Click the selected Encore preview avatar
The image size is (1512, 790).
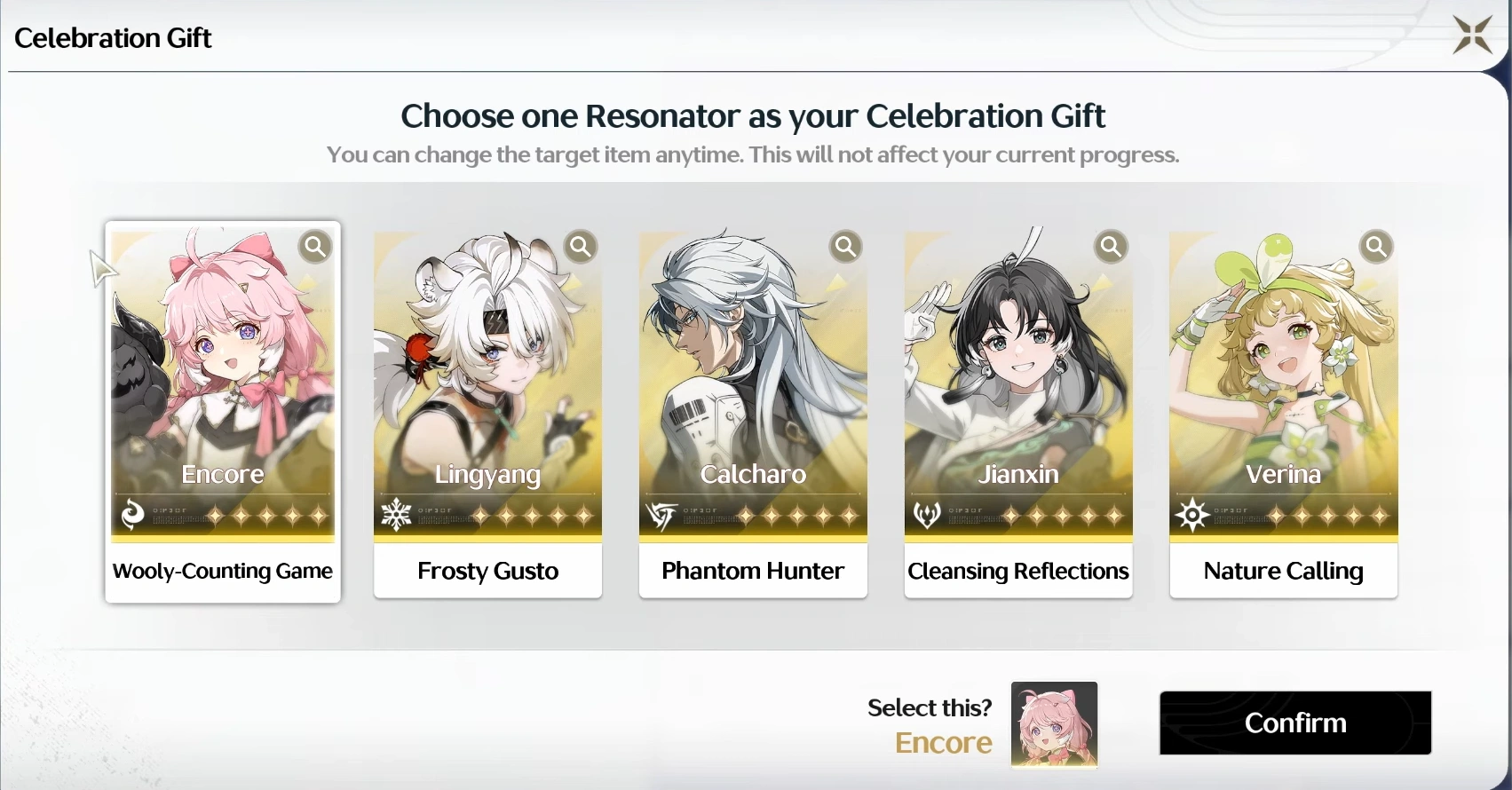tap(1055, 723)
